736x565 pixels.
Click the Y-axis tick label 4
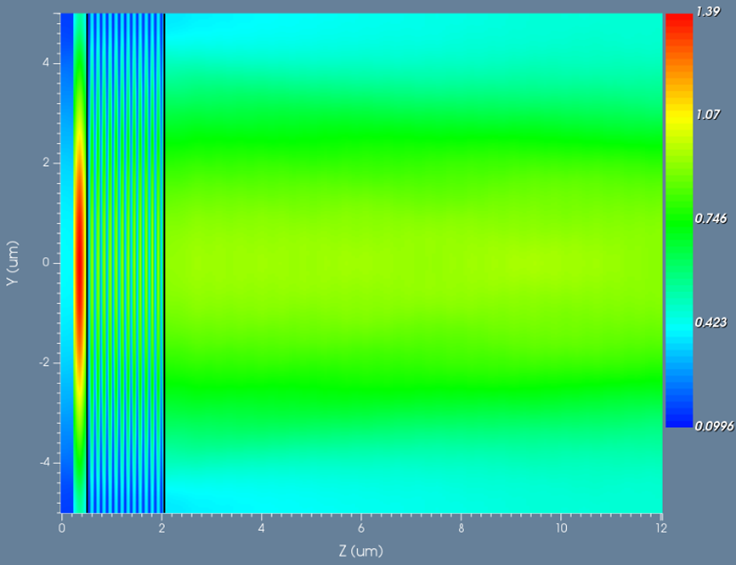point(46,63)
